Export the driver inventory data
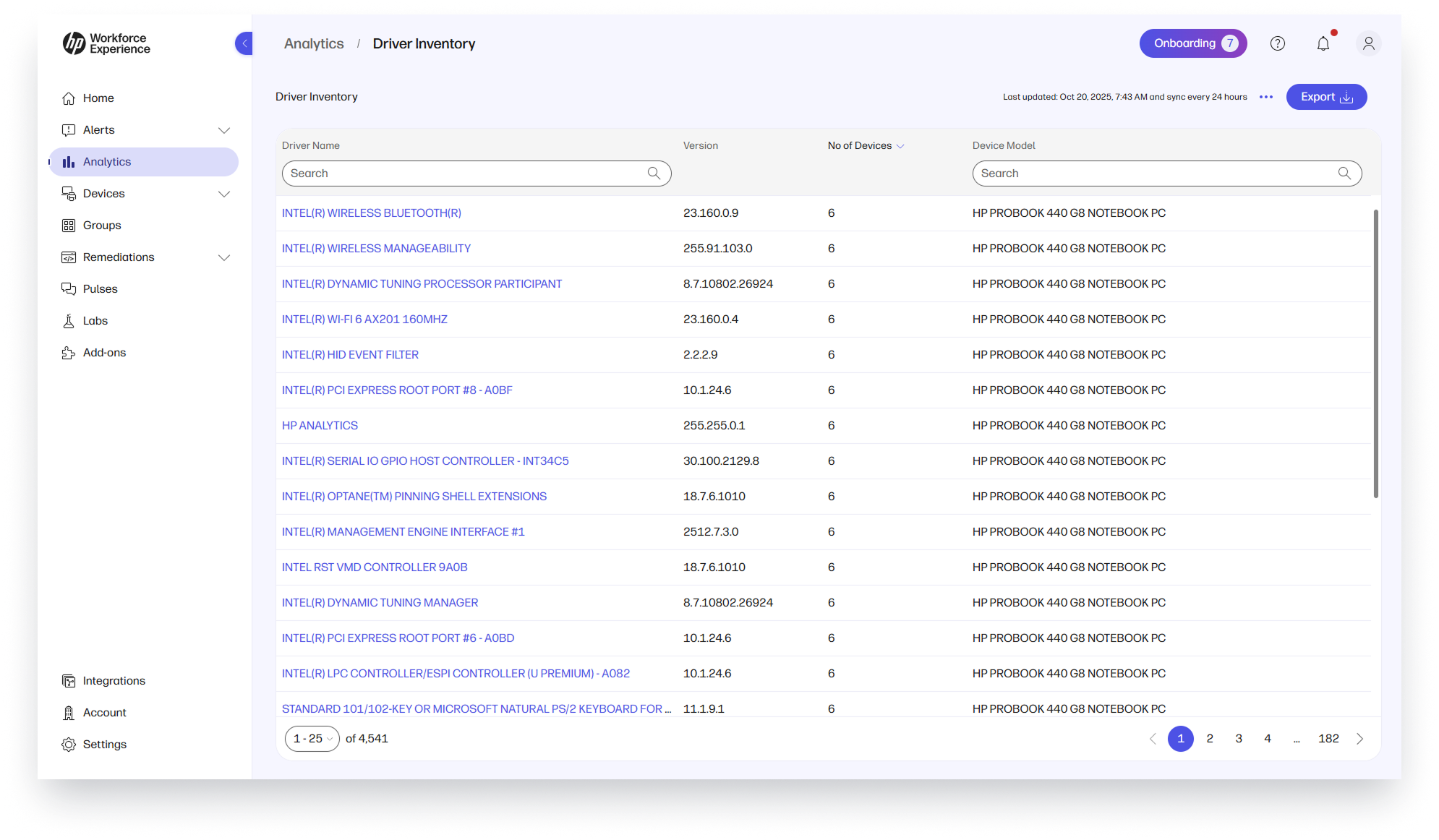Viewport: 1439px width, 840px height. 1326,96
